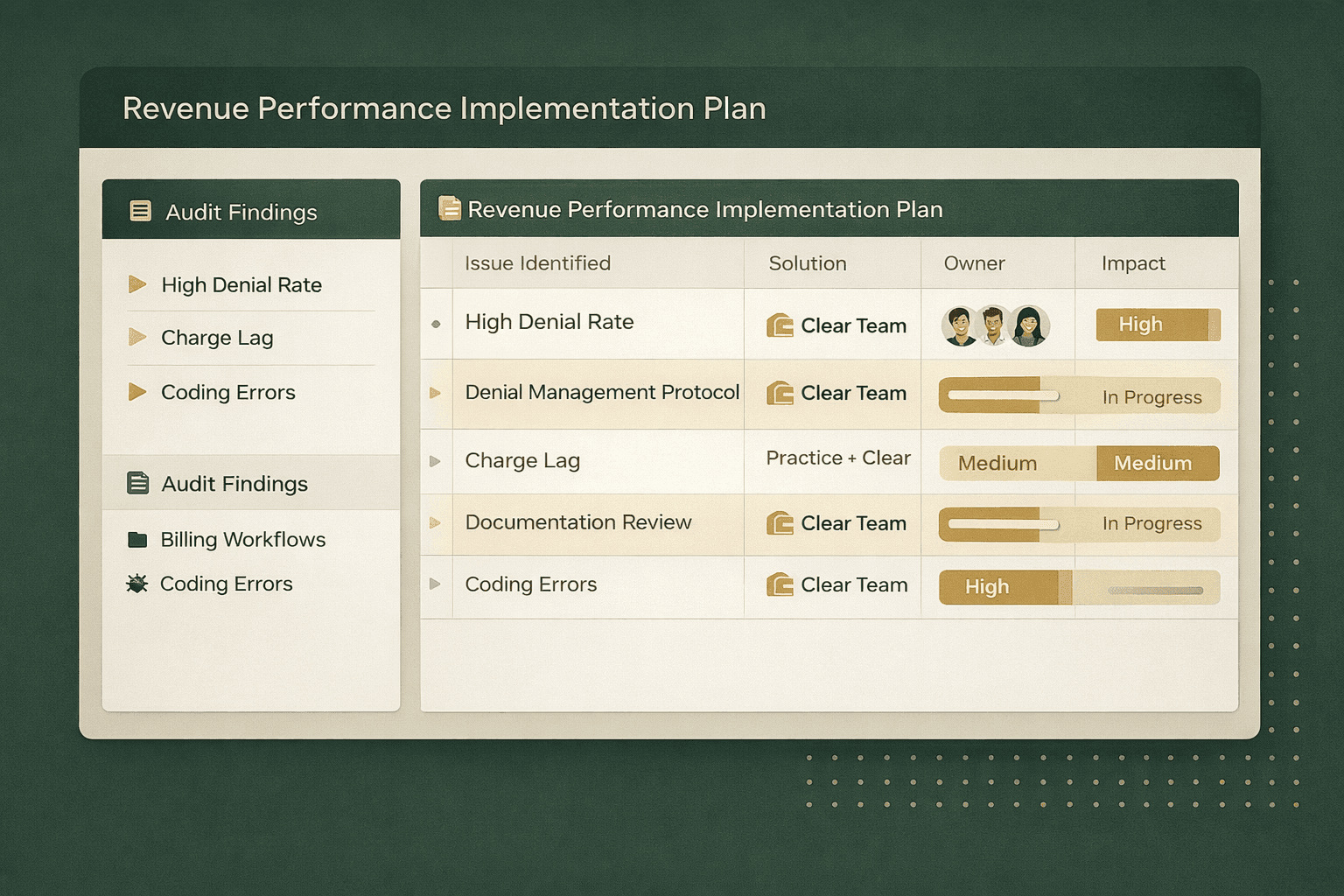The height and width of the screenshot is (896, 1344).
Task: Click the bug icon beside Coding Errors
Action: click(x=137, y=584)
